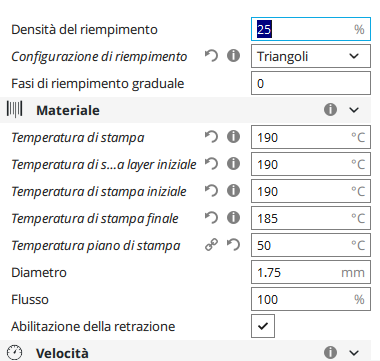Click info icon in Velocità header
Screen dimensions: 380x361
(x=330, y=352)
